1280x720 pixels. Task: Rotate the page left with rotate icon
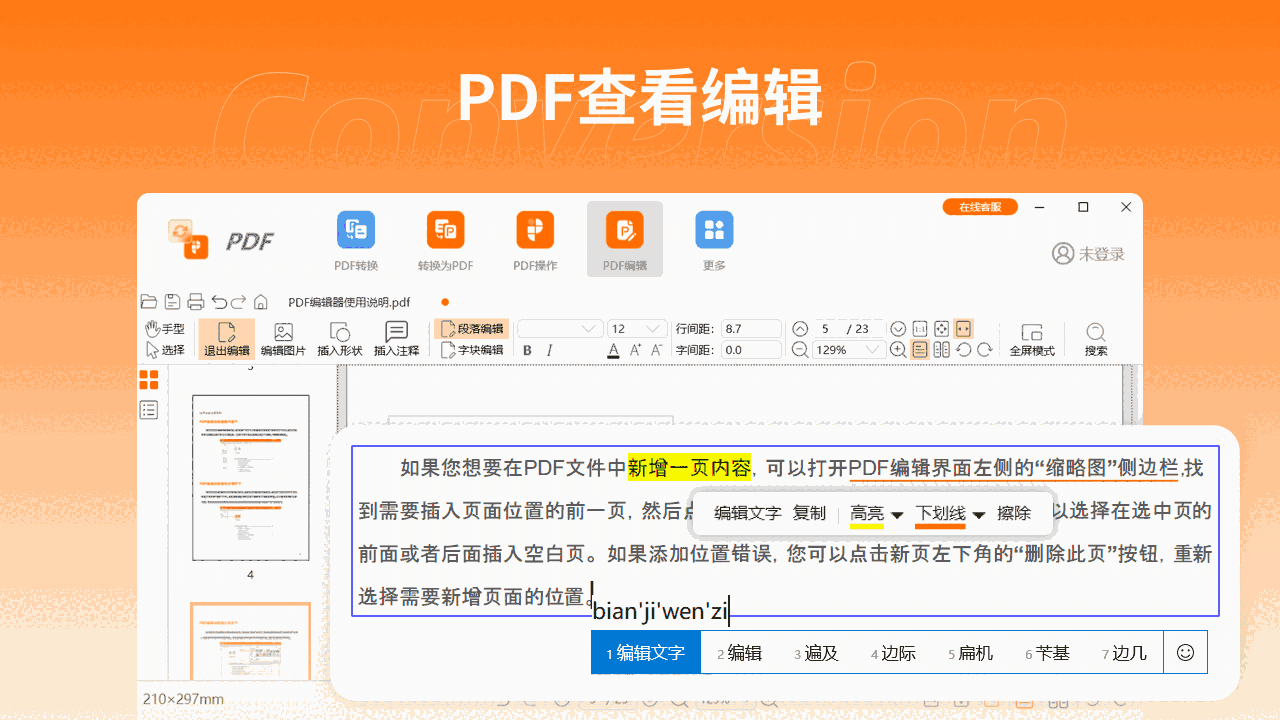[x=963, y=349]
